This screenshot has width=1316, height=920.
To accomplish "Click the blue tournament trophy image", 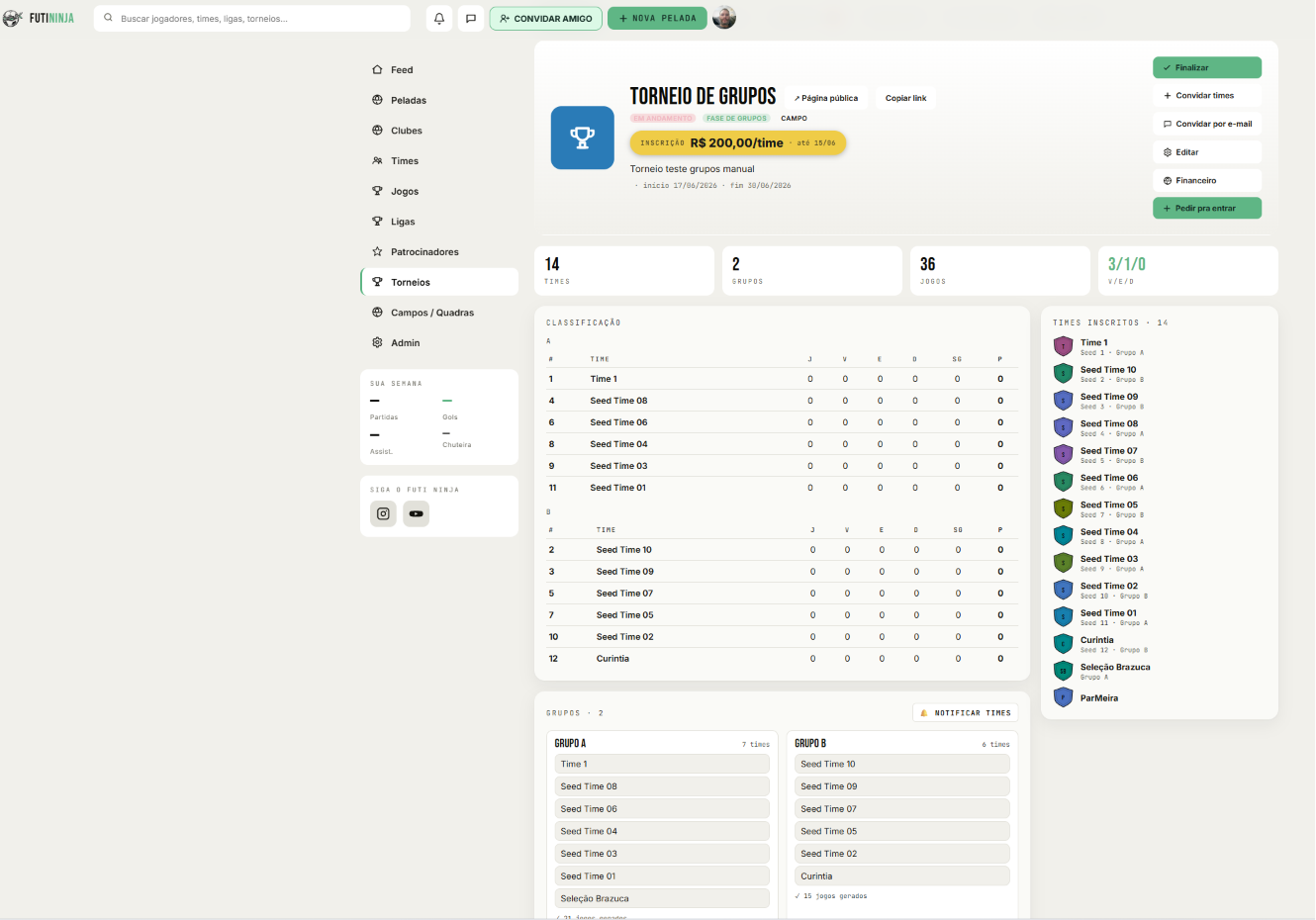I will pos(583,138).
